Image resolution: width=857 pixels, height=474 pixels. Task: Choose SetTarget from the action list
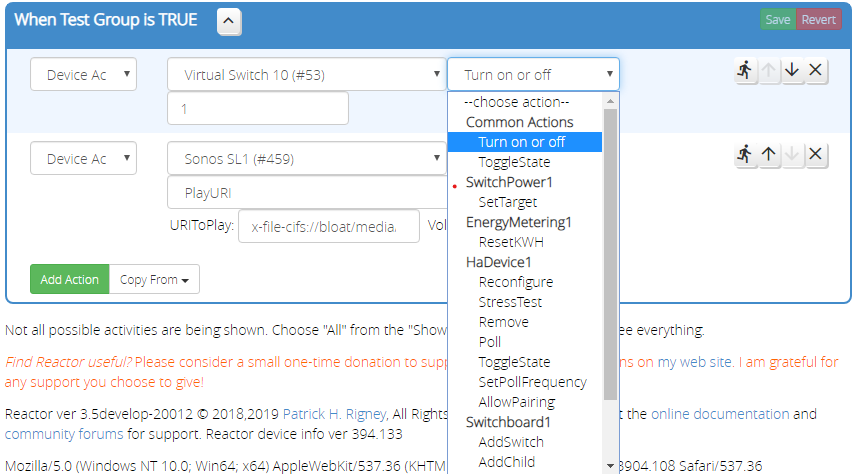(x=507, y=202)
